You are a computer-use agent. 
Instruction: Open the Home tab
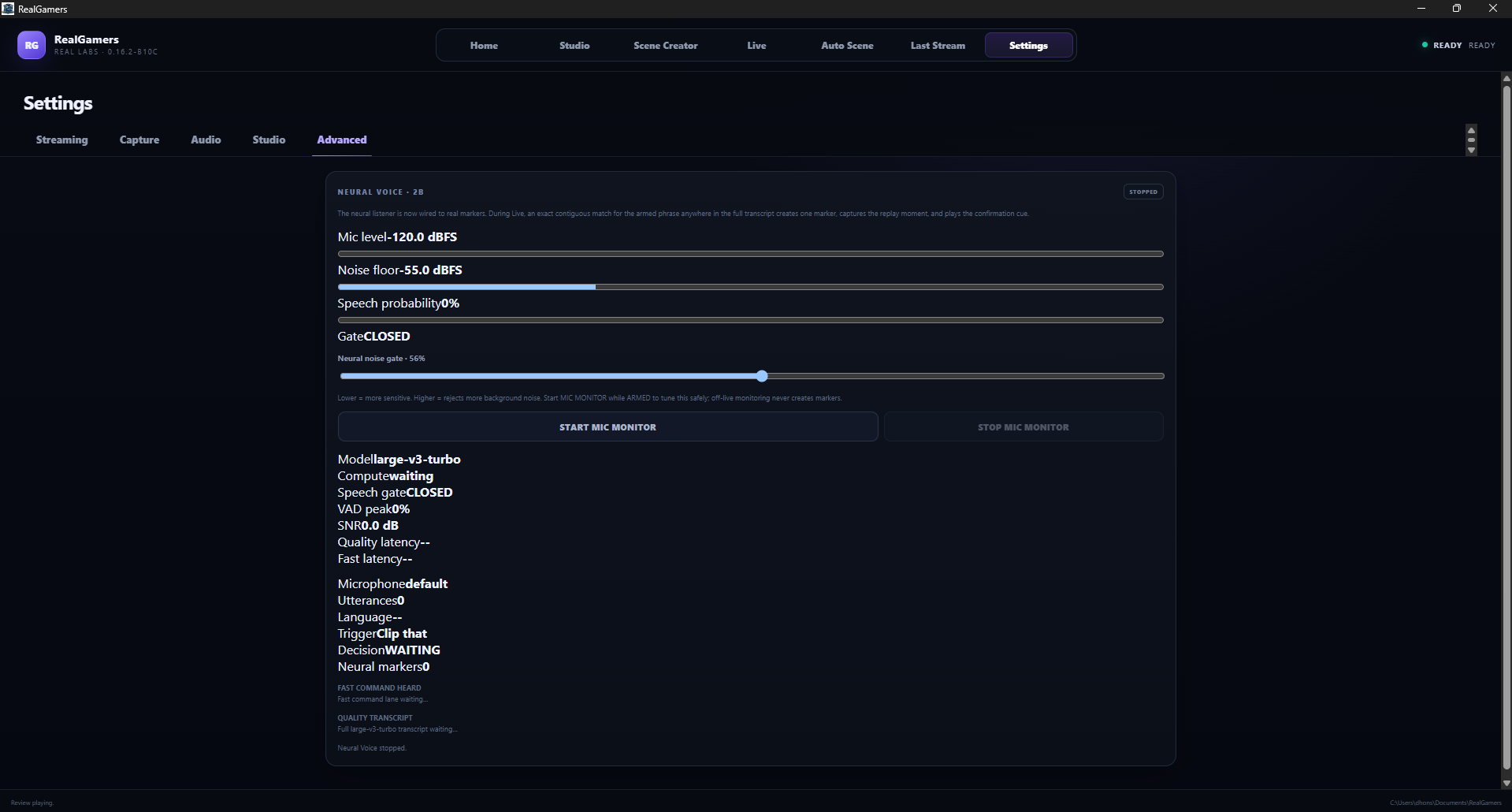click(x=484, y=45)
